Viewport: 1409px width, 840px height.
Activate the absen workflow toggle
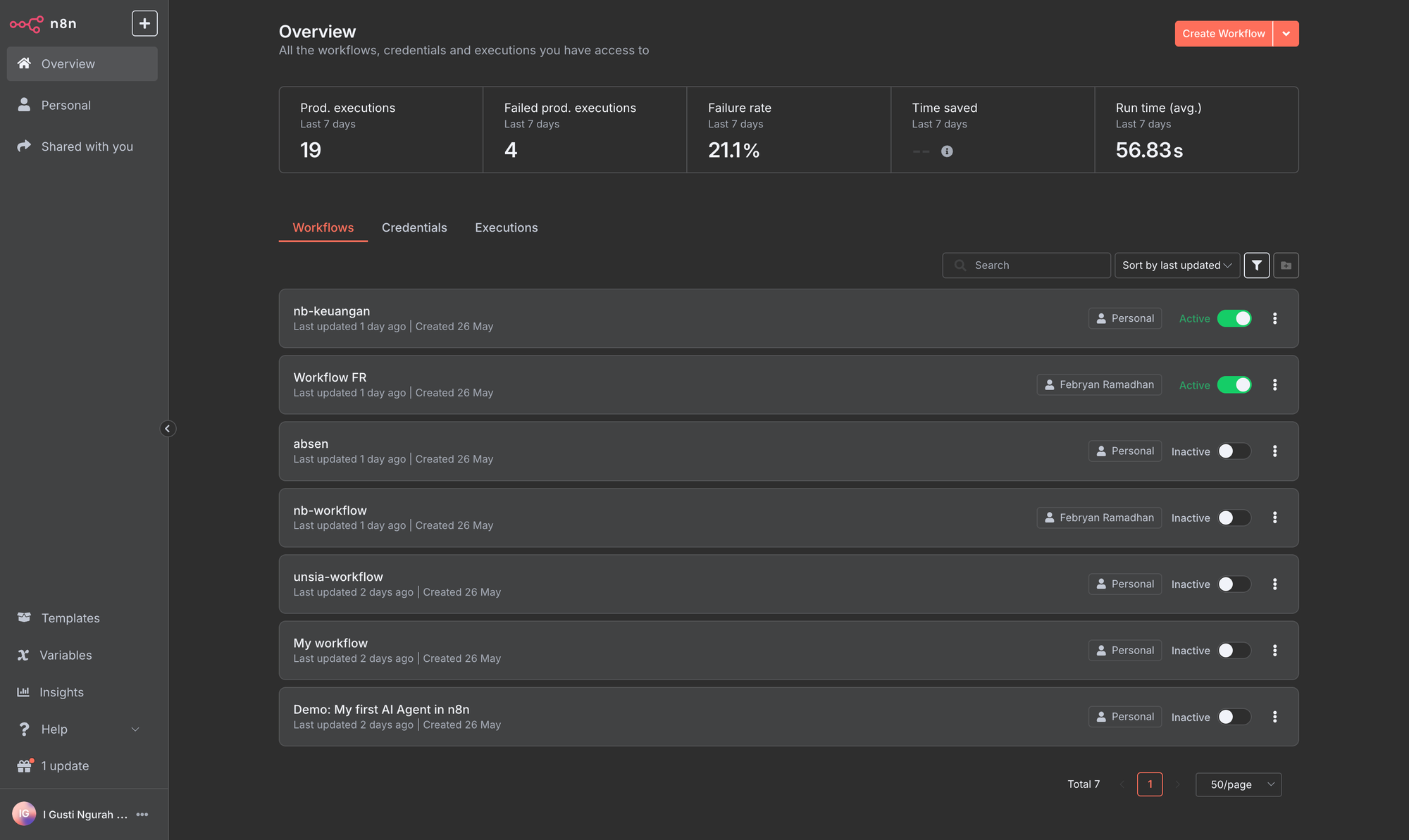tap(1234, 451)
